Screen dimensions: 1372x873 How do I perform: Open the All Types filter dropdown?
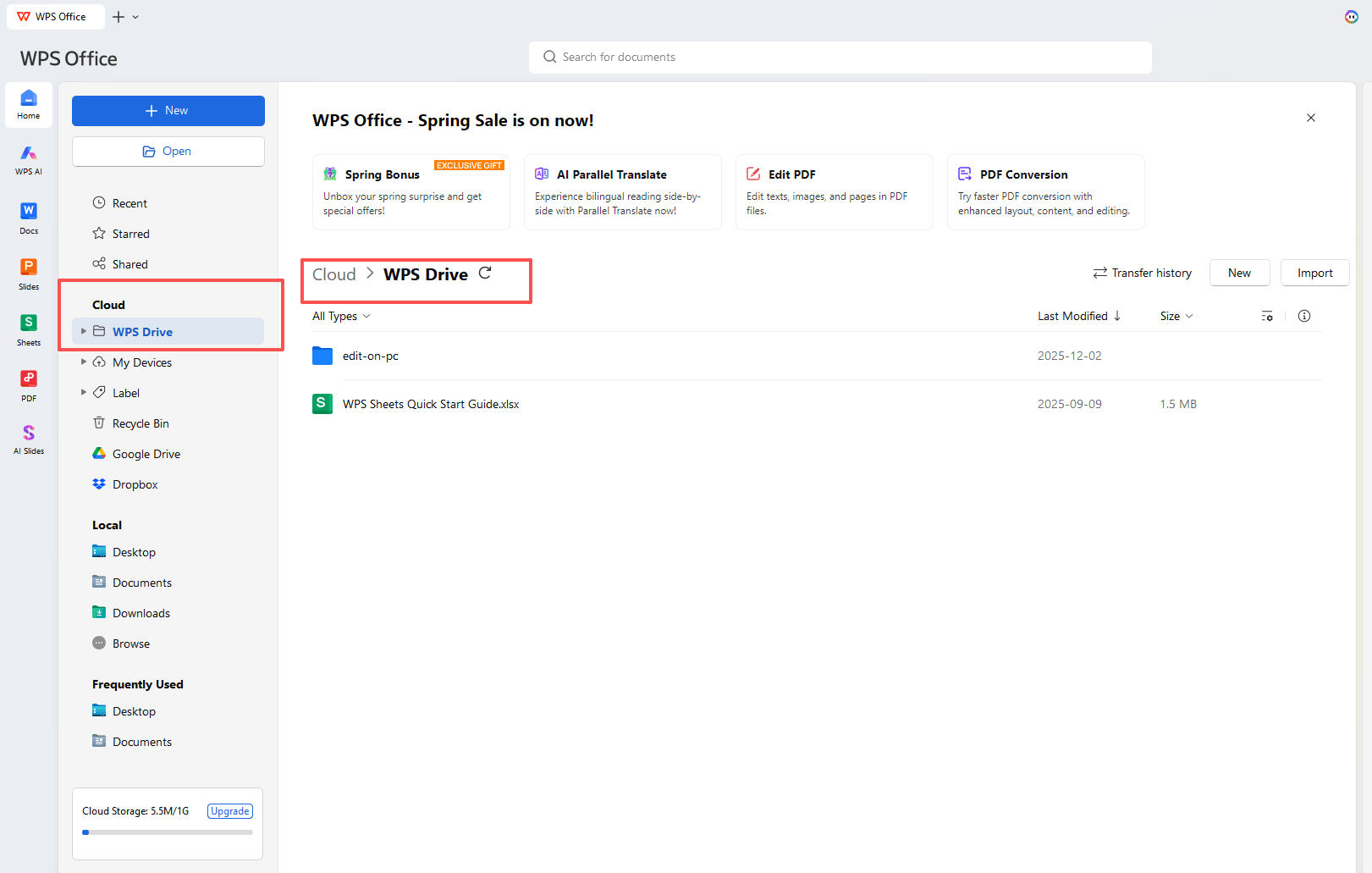click(341, 316)
